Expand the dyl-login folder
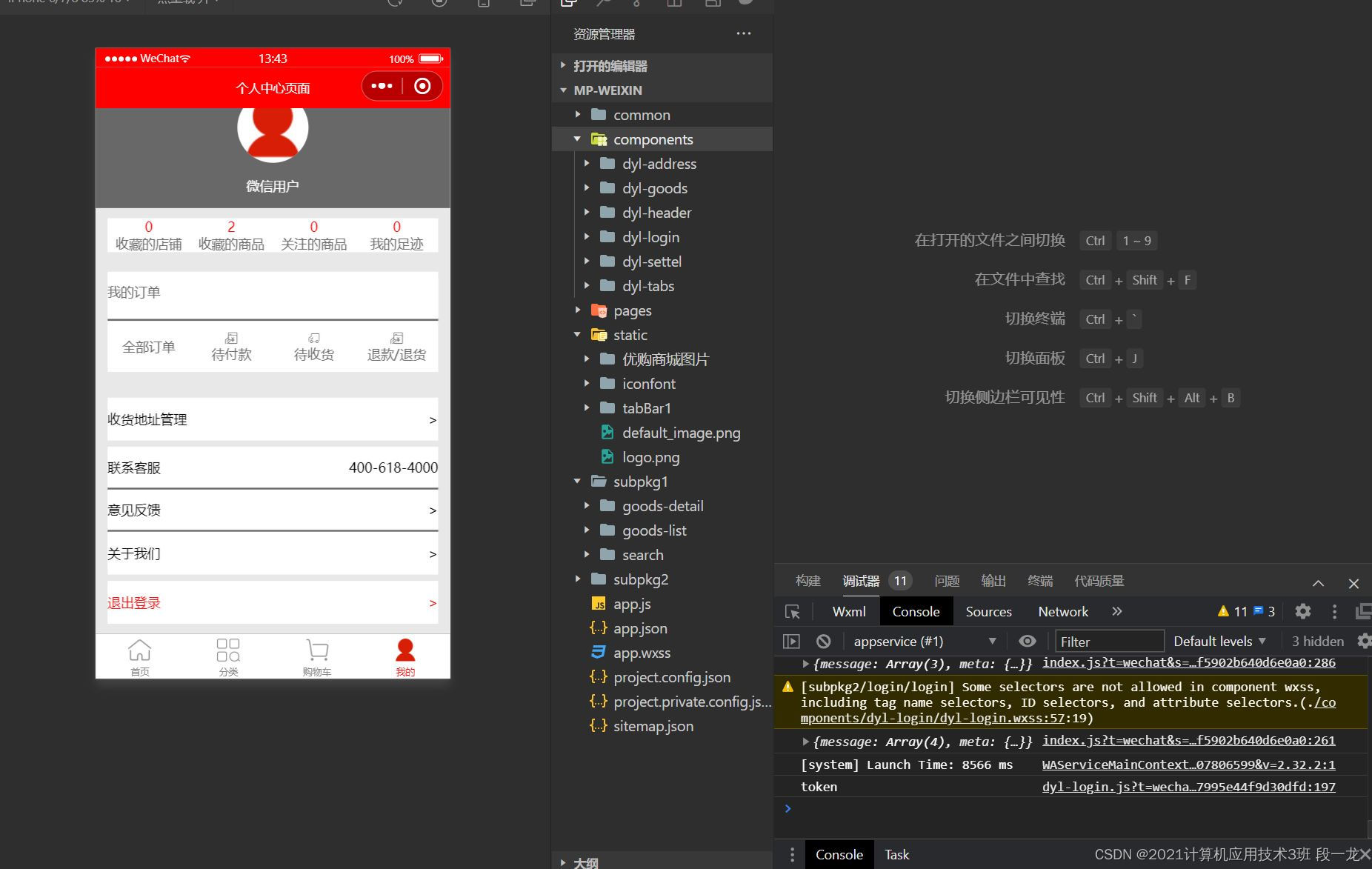Image resolution: width=1372 pixels, height=869 pixels. pyautogui.click(x=662, y=237)
